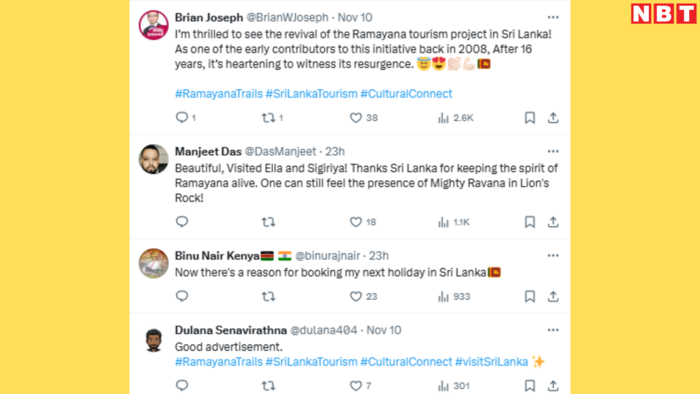This screenshot has width=700, height=394.
Task: Reply to Brian Joseph's tweet
Action: [182, 117]
